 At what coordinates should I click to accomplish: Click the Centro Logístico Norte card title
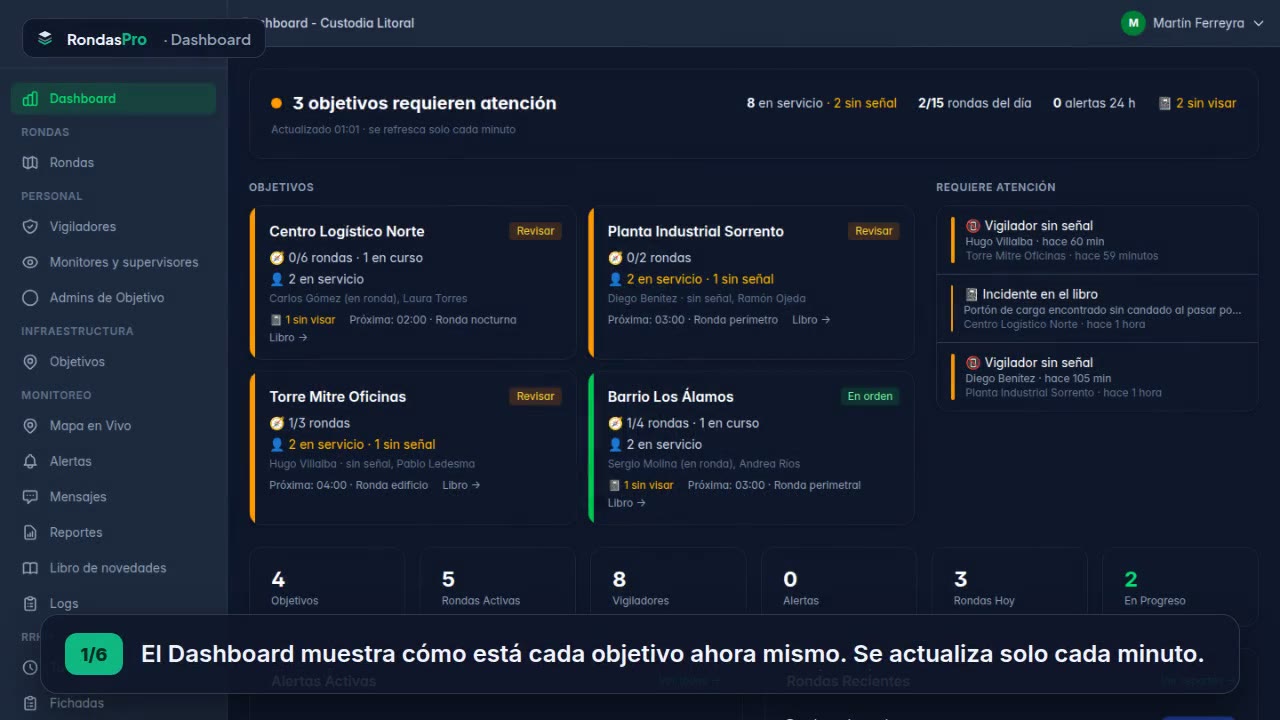point(347,231)
